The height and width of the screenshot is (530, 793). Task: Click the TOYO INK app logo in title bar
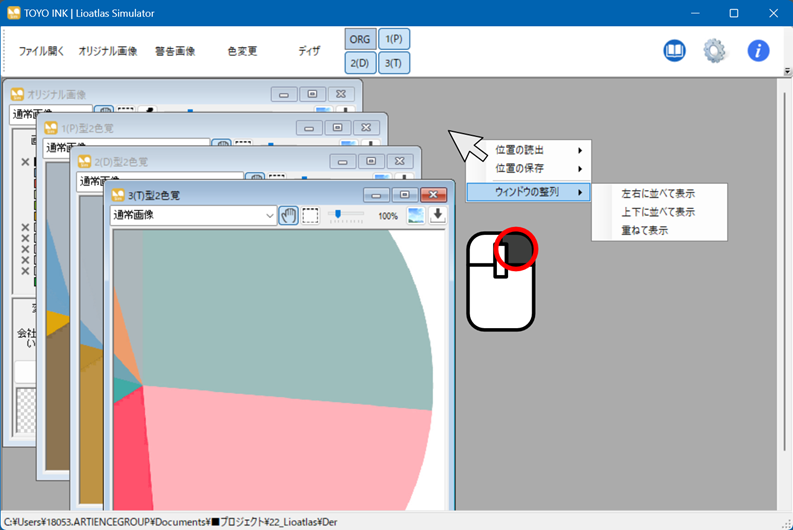click(x=14, y=13)
